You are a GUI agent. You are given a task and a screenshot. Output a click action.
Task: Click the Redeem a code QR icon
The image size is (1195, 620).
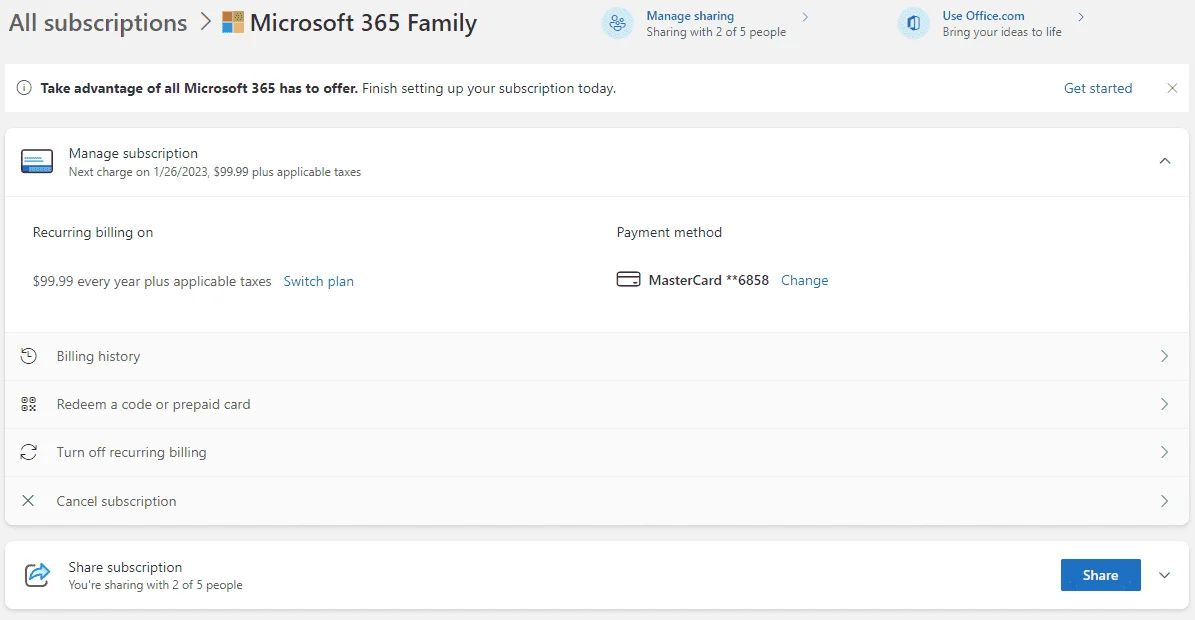coord(28,404)
